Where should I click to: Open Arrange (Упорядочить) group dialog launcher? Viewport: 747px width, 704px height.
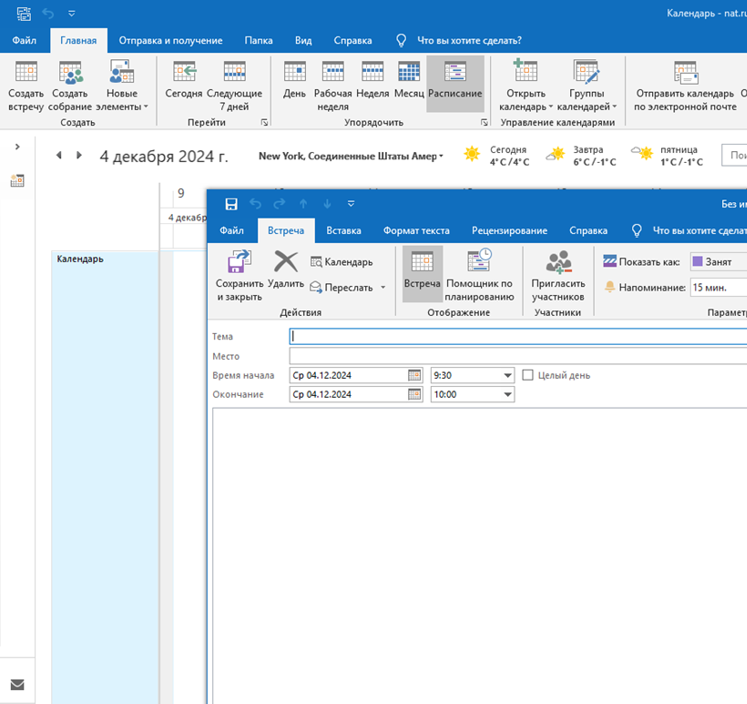click(485, 123)
